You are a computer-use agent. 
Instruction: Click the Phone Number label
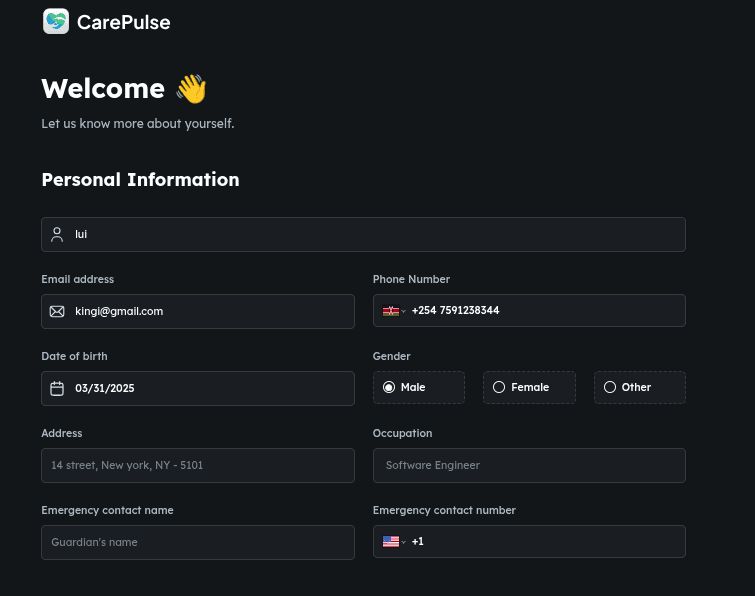[x=411, y=279]
